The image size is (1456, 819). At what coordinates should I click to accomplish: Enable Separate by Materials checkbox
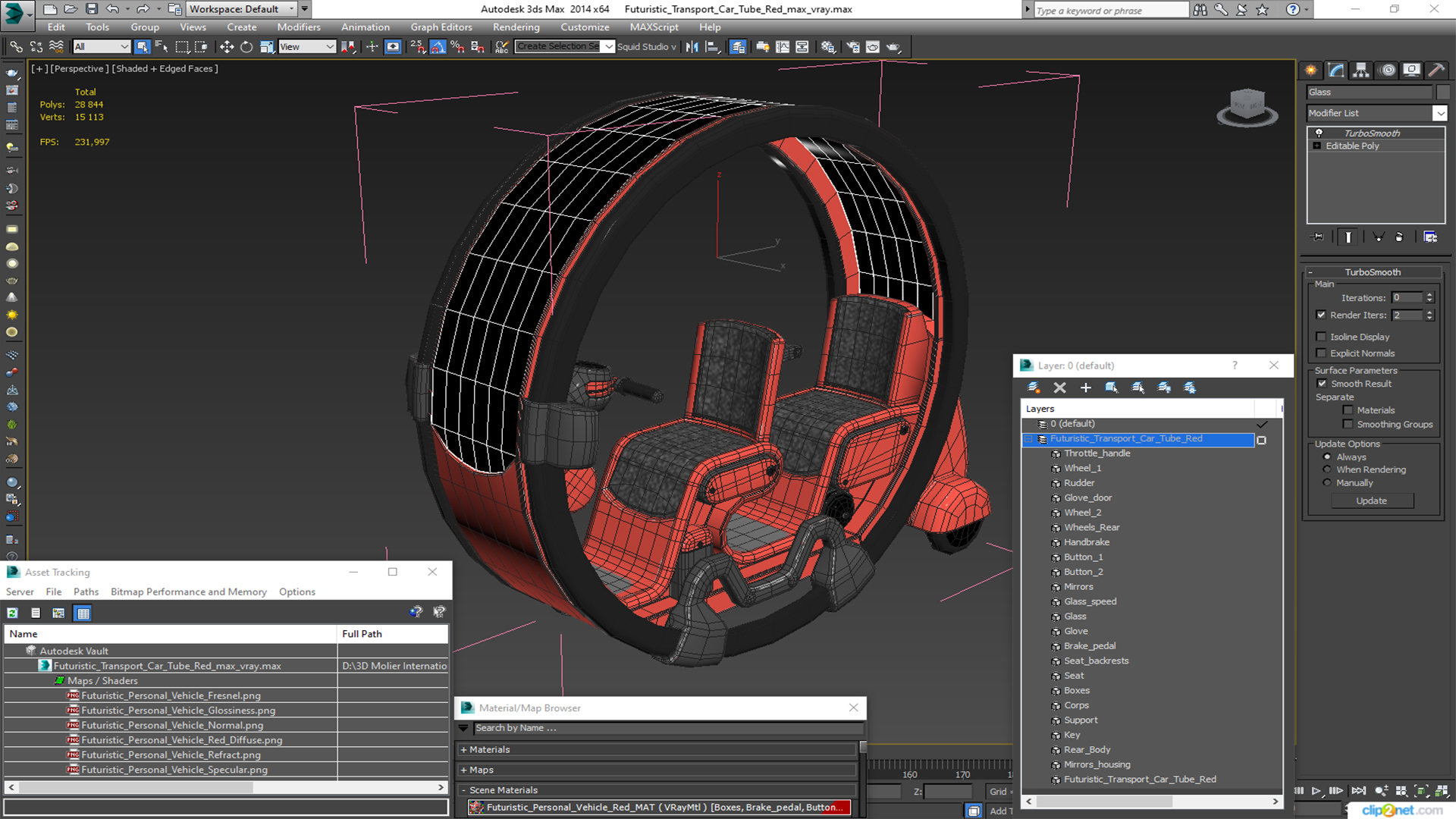click(1348, 410)
